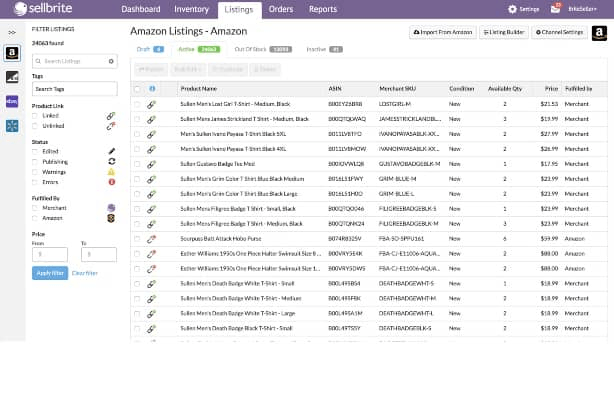Open the user account dropdown

tap(582, 9)
